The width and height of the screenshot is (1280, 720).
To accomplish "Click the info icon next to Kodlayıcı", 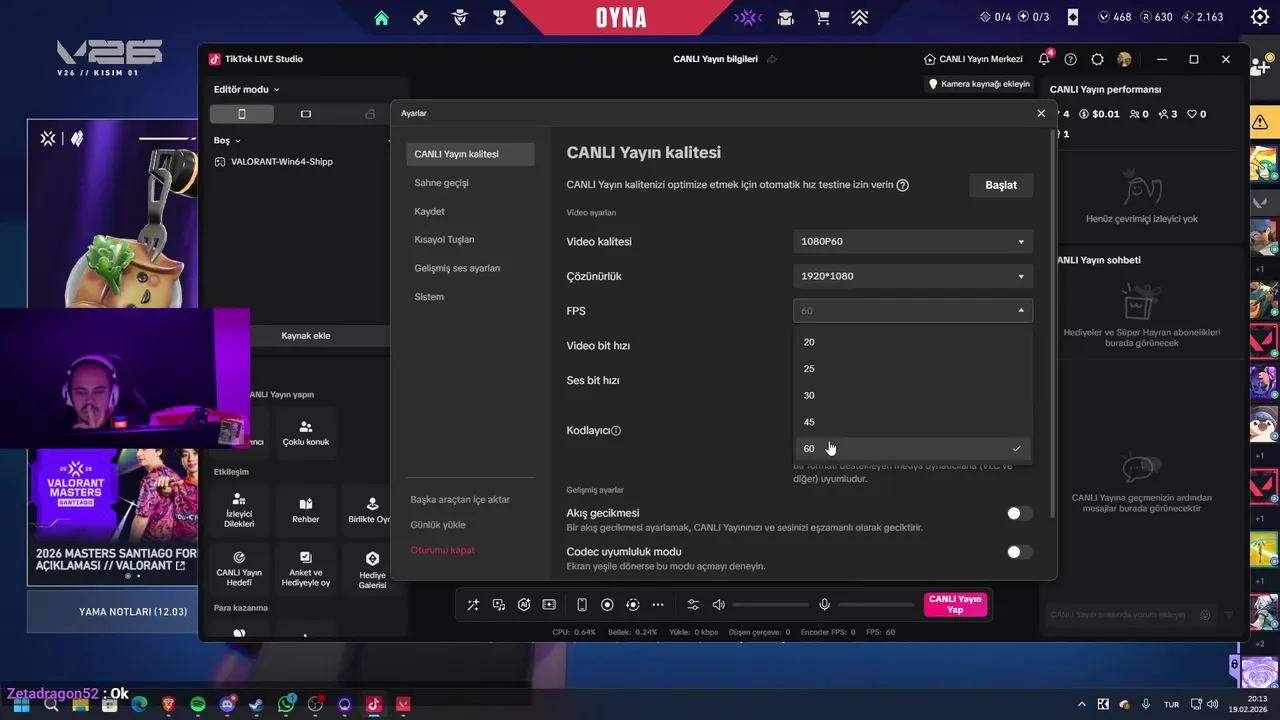I will 616,431.
